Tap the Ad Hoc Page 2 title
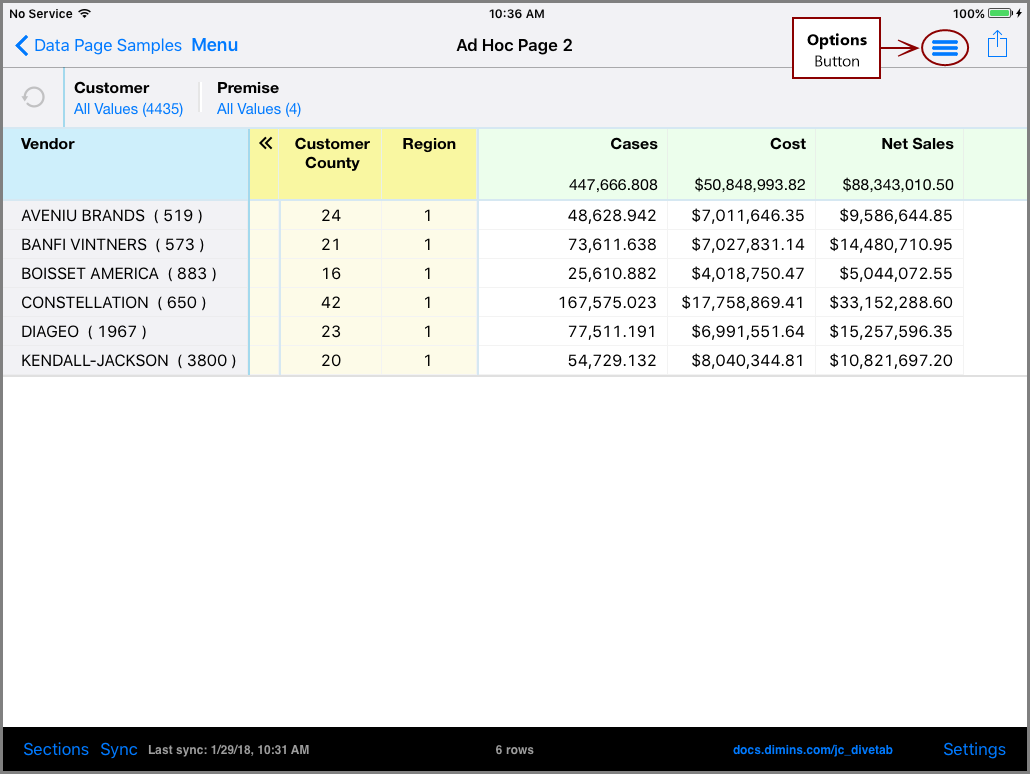Image resolution: width=1030 pixels, height=774 pixels. pos(514,45)
